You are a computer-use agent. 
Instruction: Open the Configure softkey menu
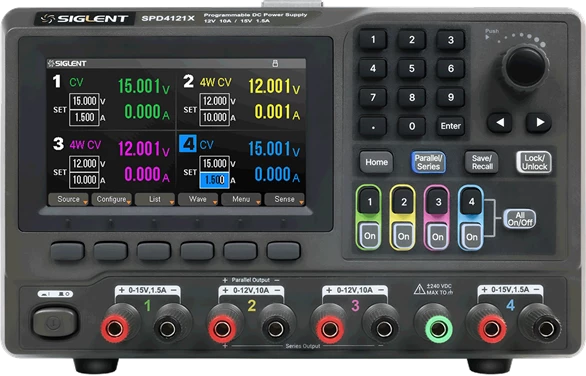(x=111, y=199)
